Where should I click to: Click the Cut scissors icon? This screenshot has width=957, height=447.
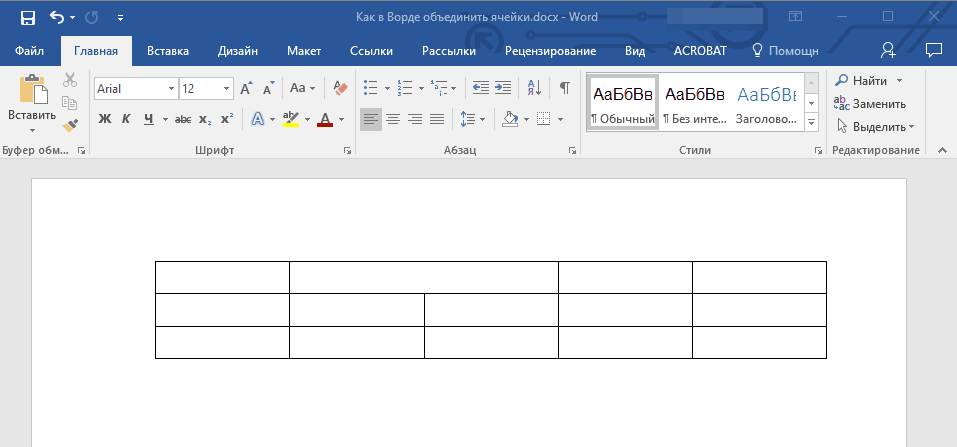70,81
